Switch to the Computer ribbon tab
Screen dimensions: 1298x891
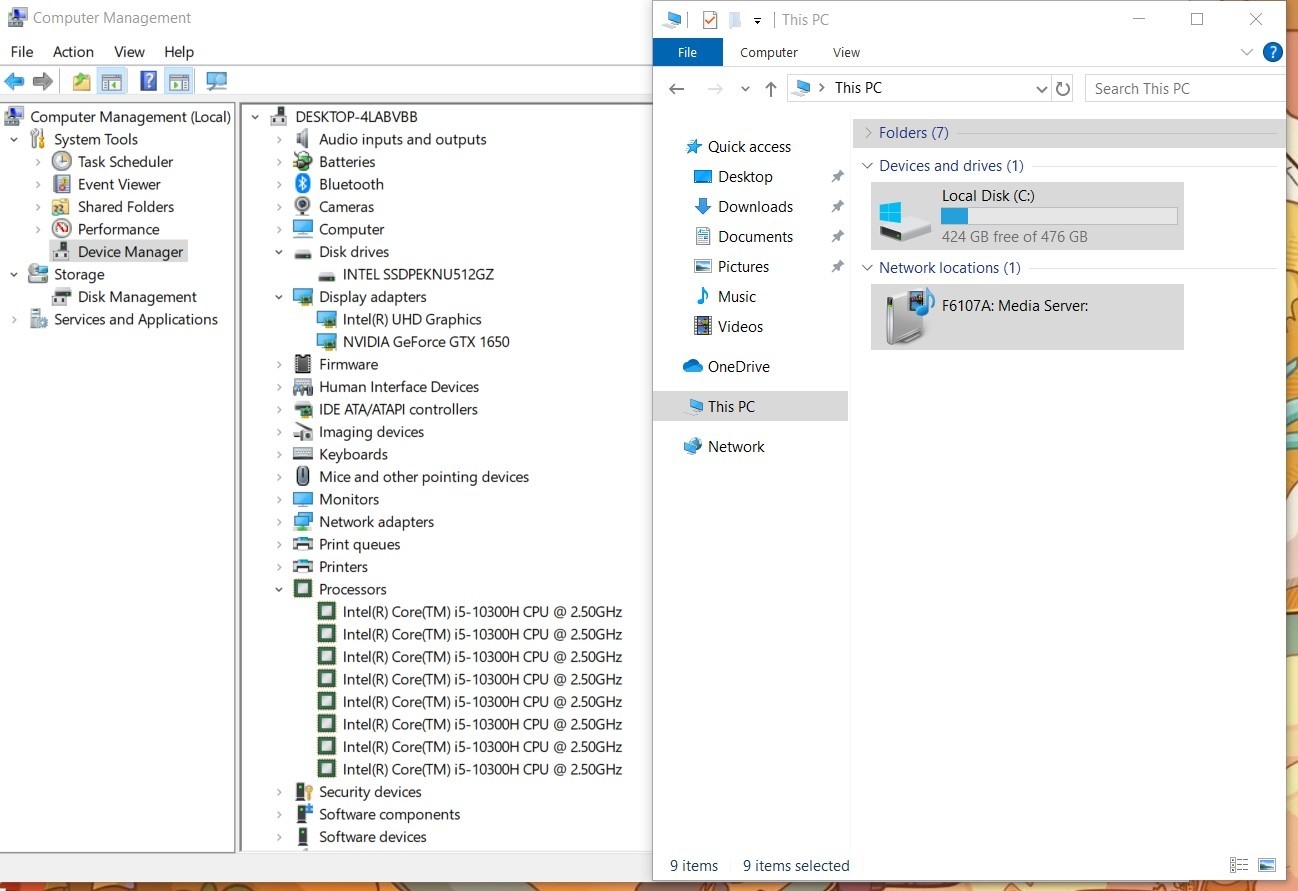tap(768, 53)
